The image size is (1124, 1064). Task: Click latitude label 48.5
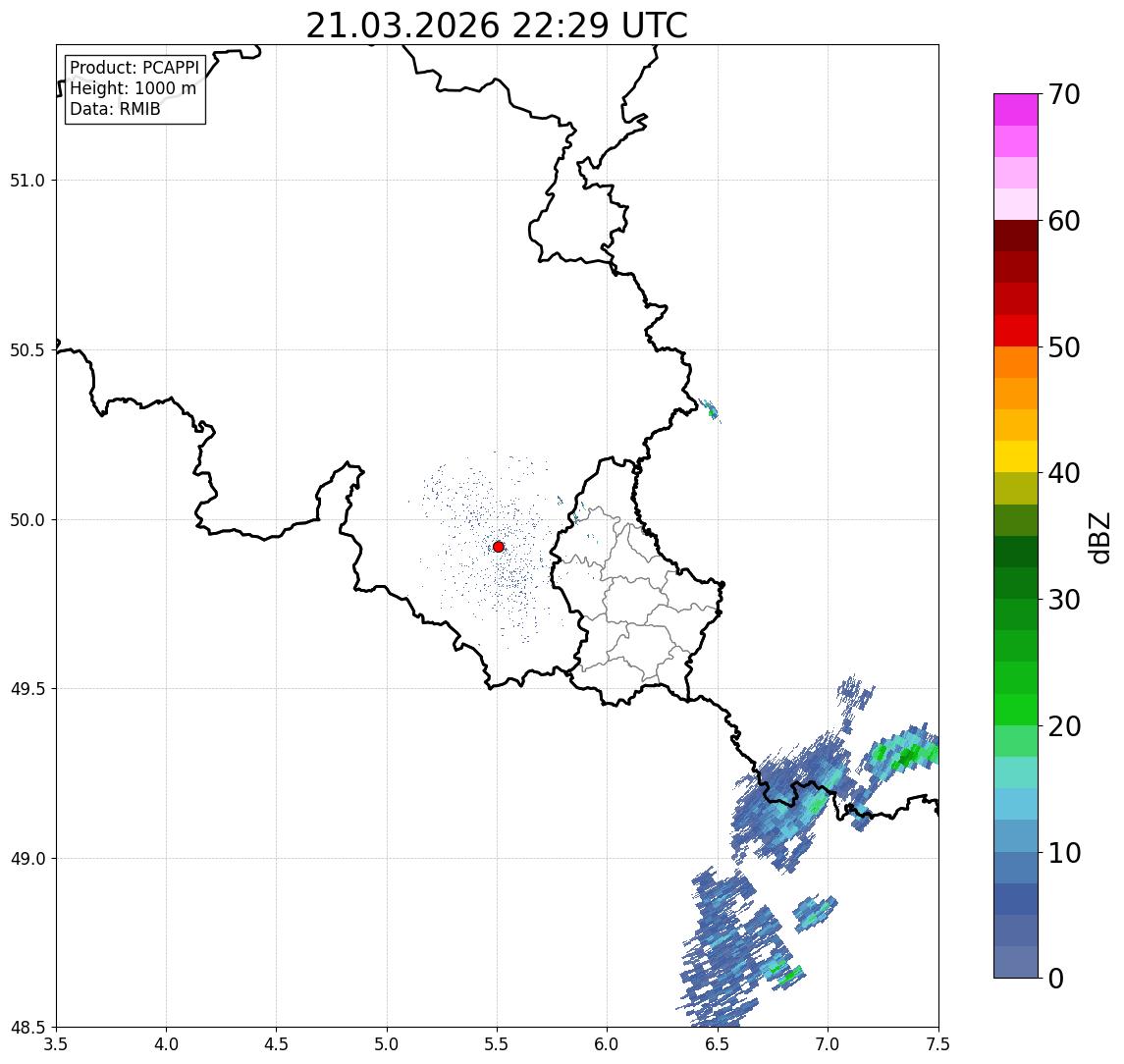(x=27, y=1027)
